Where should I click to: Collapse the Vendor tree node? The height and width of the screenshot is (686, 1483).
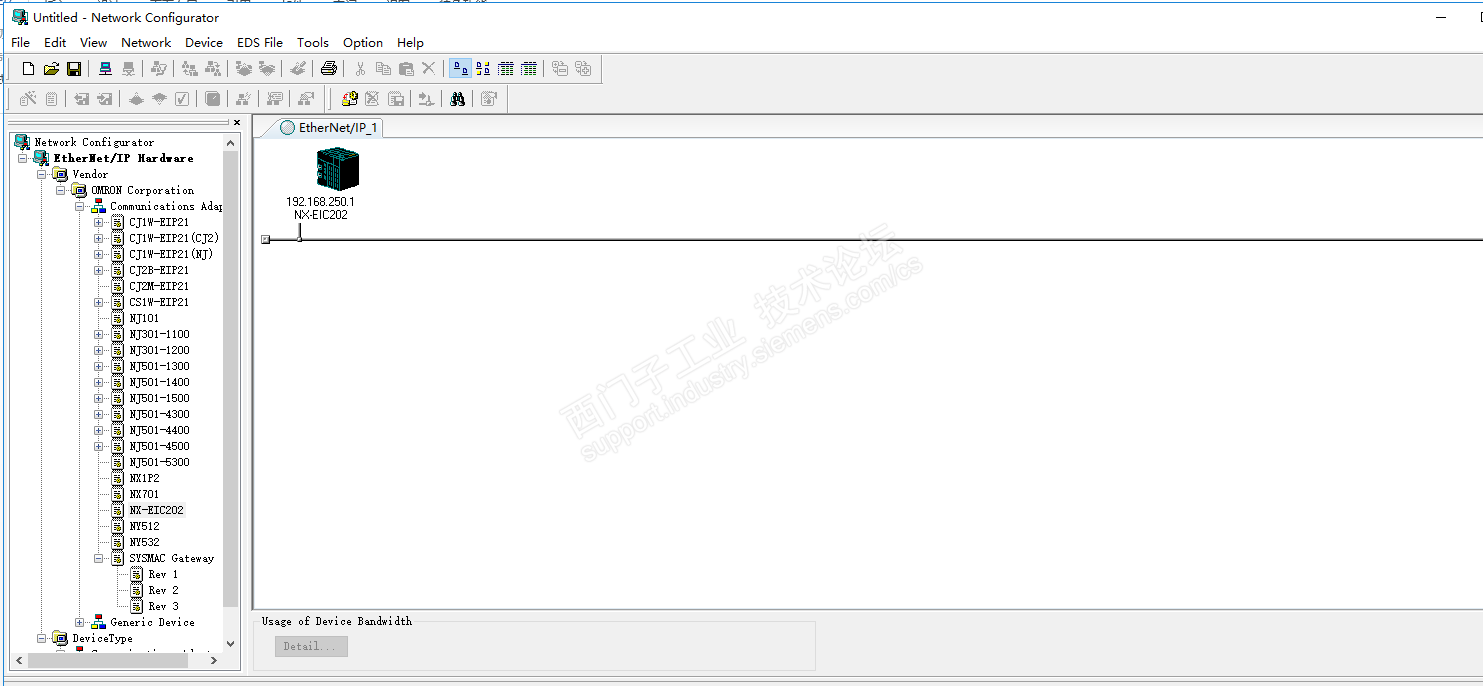42,174
